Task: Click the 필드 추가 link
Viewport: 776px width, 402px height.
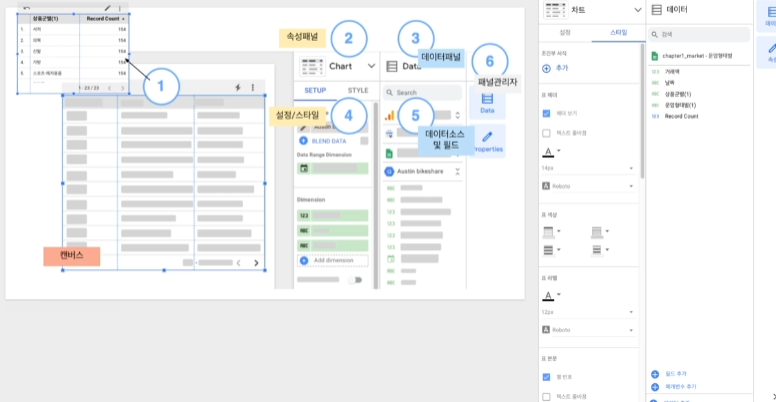Action: pos(669,374)
